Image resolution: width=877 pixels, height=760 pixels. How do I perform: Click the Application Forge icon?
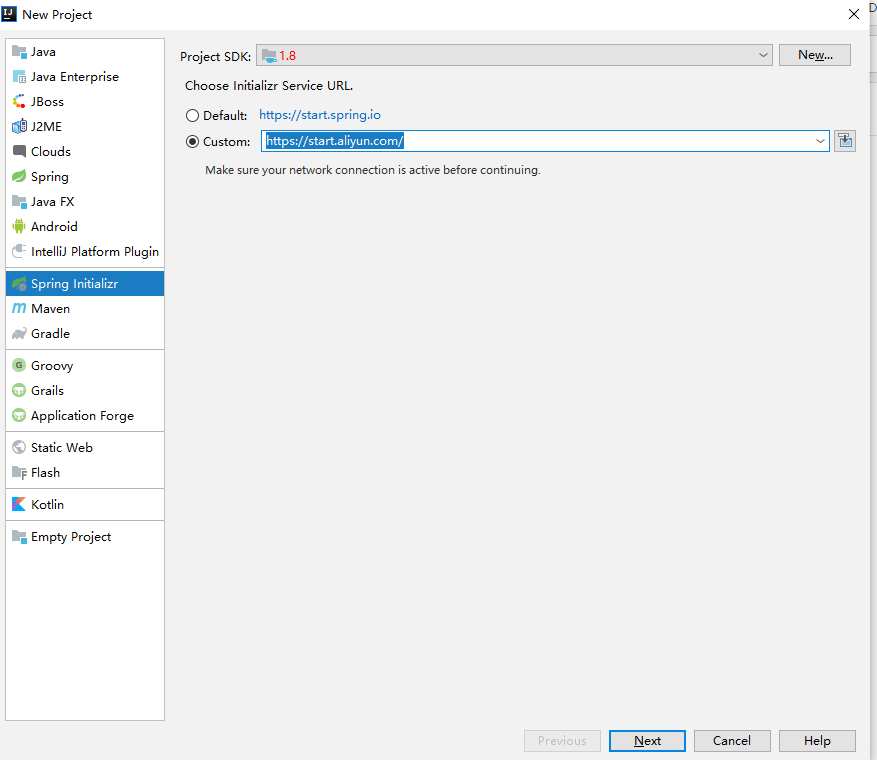[19, 416]
